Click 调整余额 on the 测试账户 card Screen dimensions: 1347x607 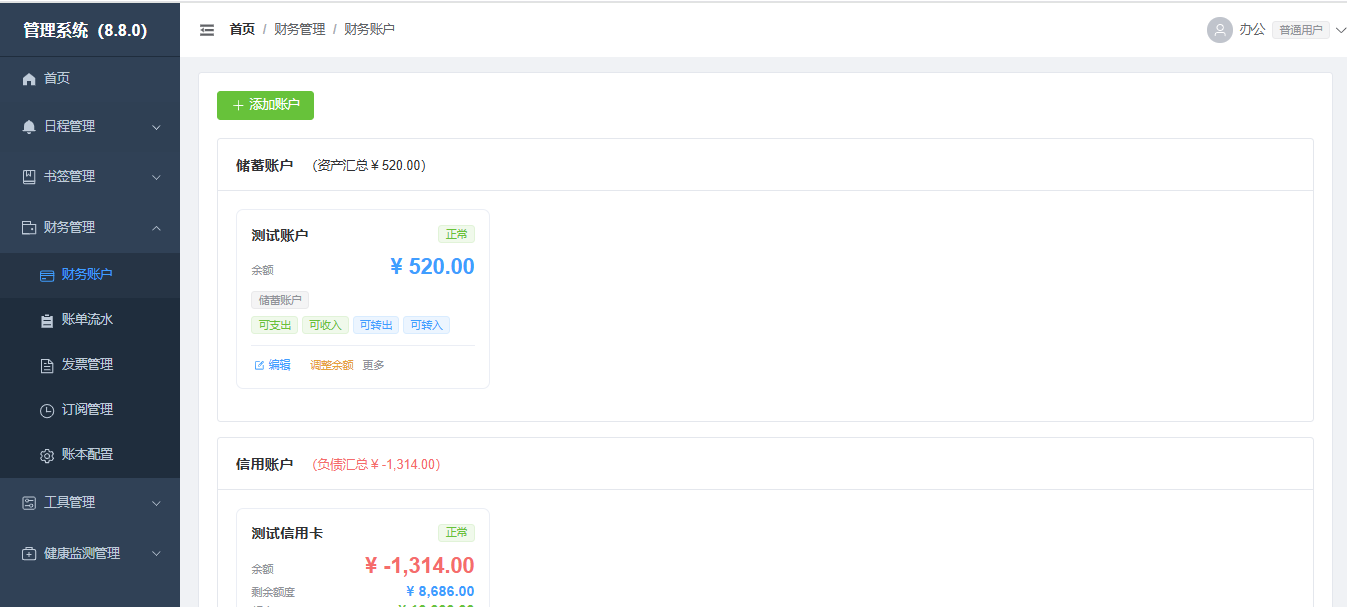click(x=332, y=365)
